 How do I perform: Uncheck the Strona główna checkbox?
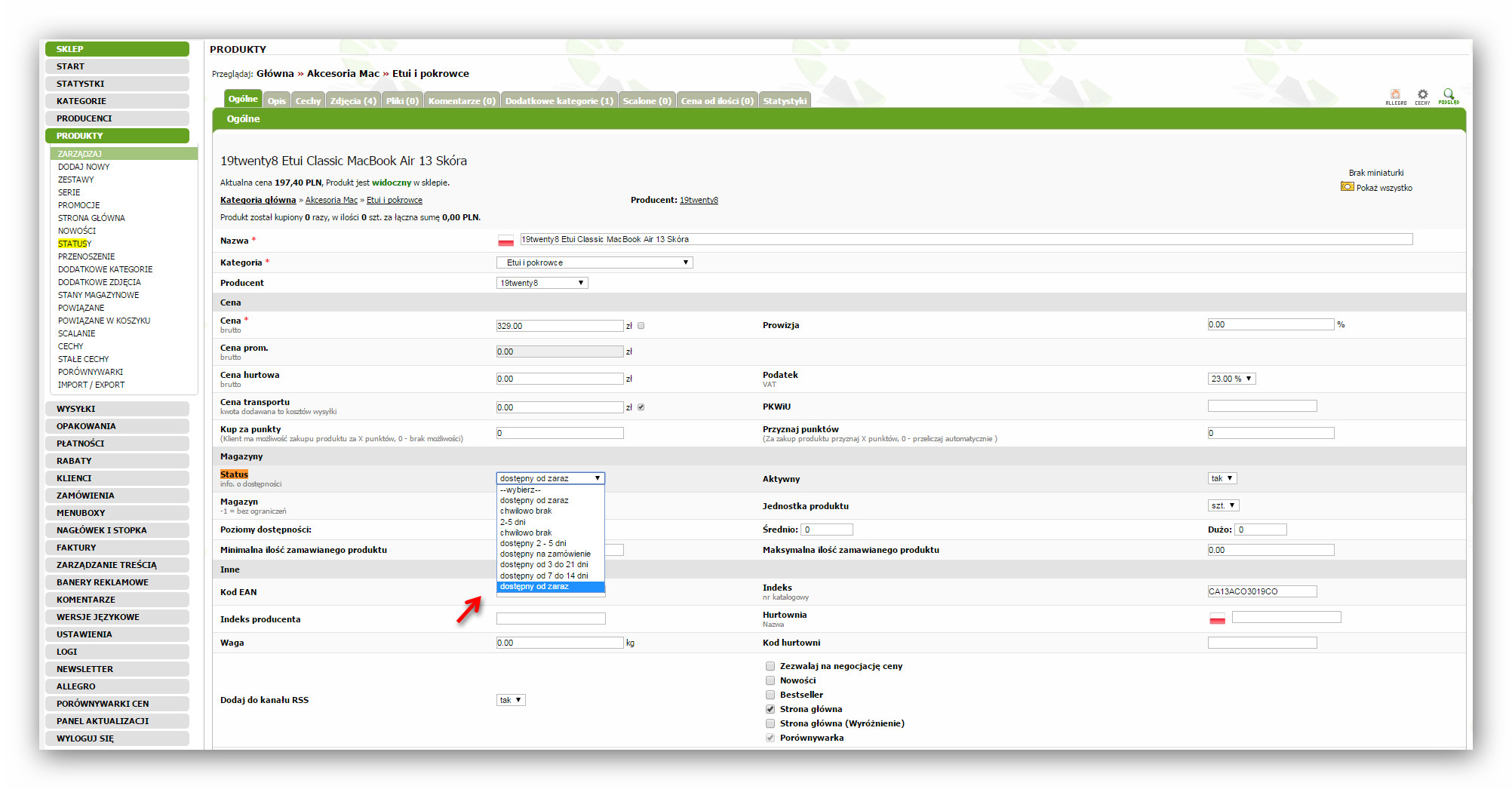point(770,709)
